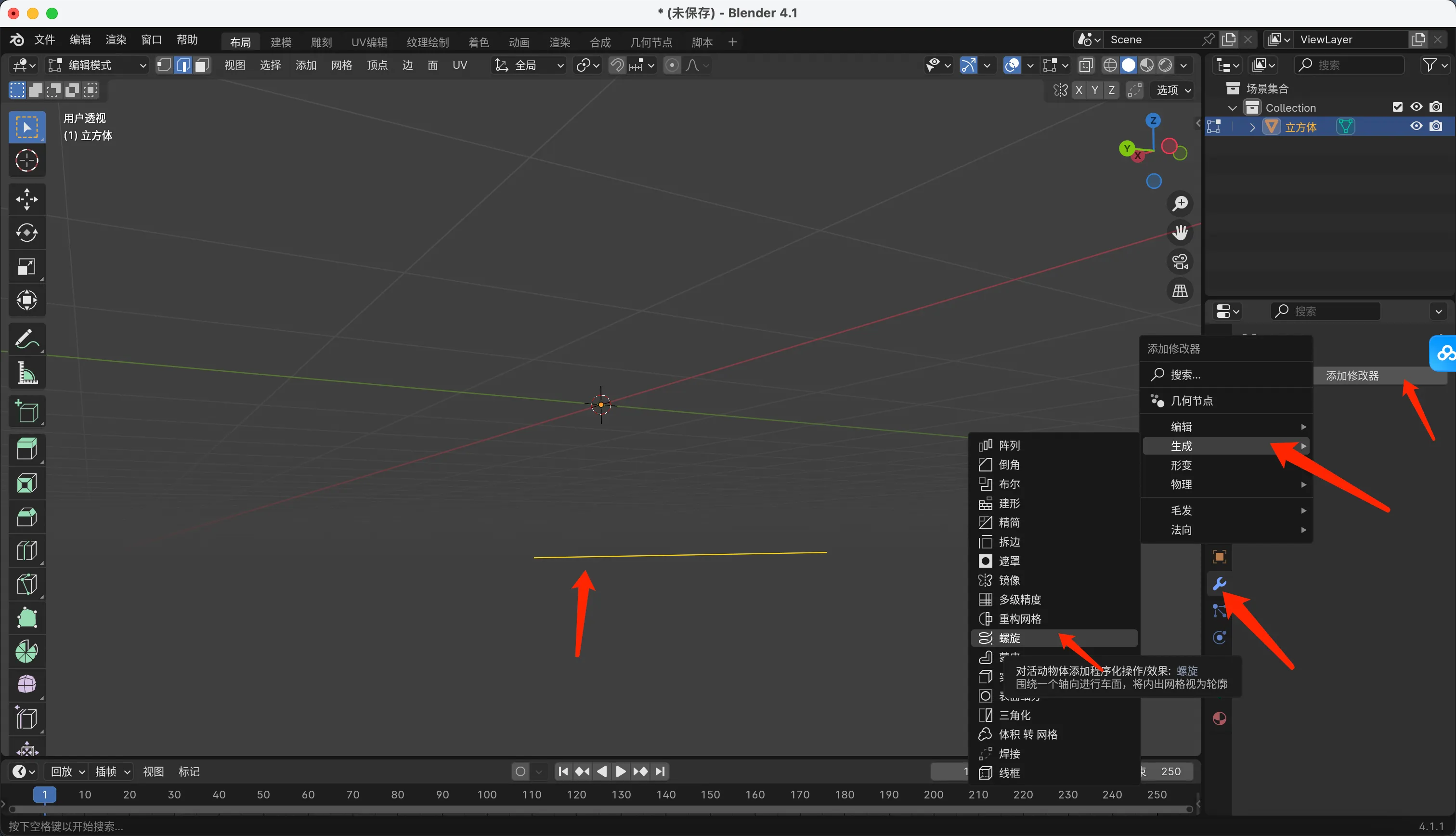Open the 编辑模式 mode dropdown
Screen dimensions: 1456x836
coord(96,65)
